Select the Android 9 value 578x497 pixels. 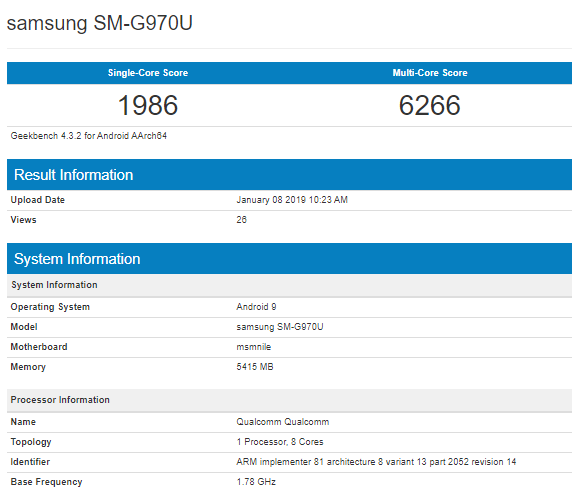point(256,307)
